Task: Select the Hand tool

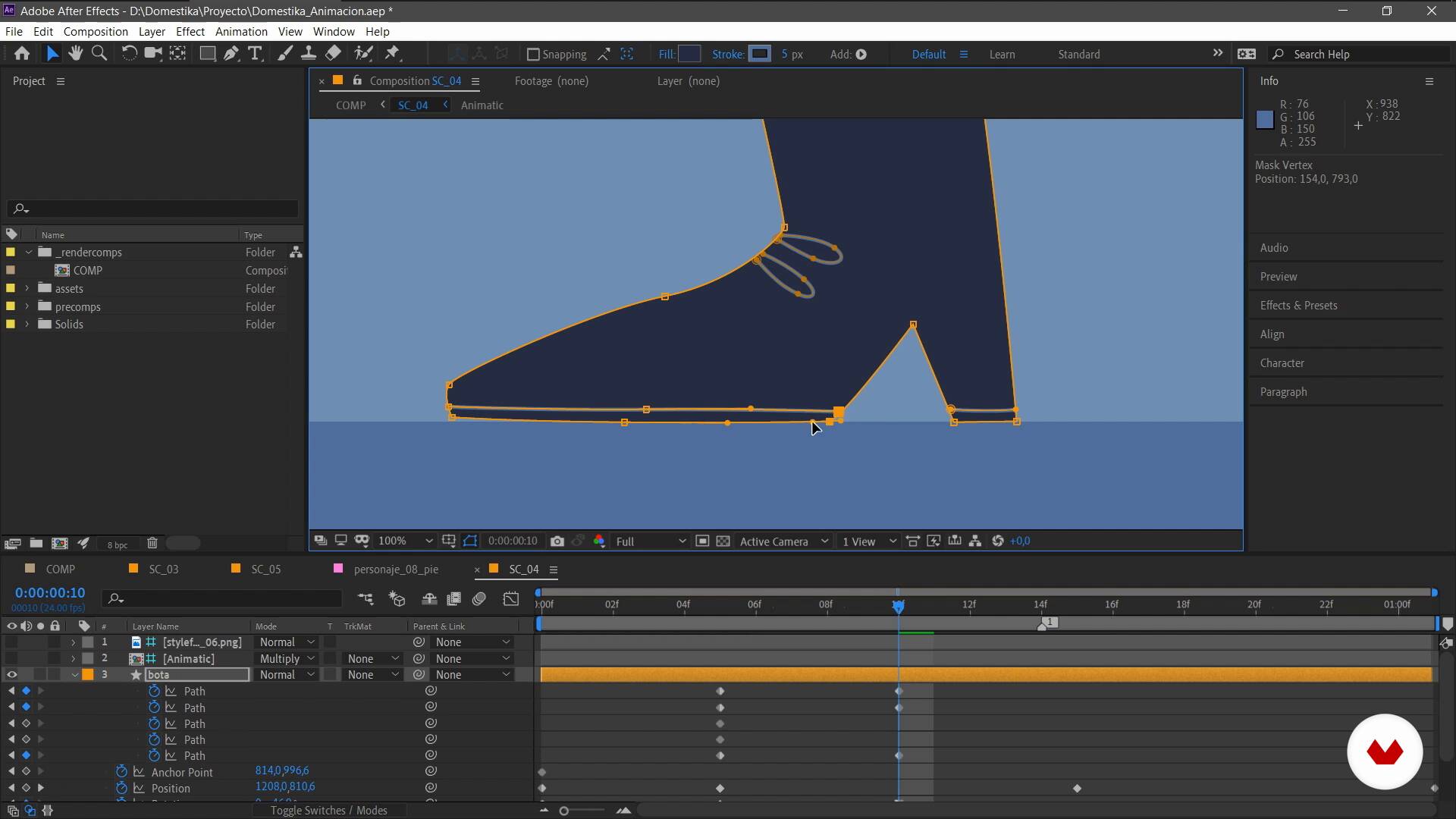Action: [x=75, y=54]
